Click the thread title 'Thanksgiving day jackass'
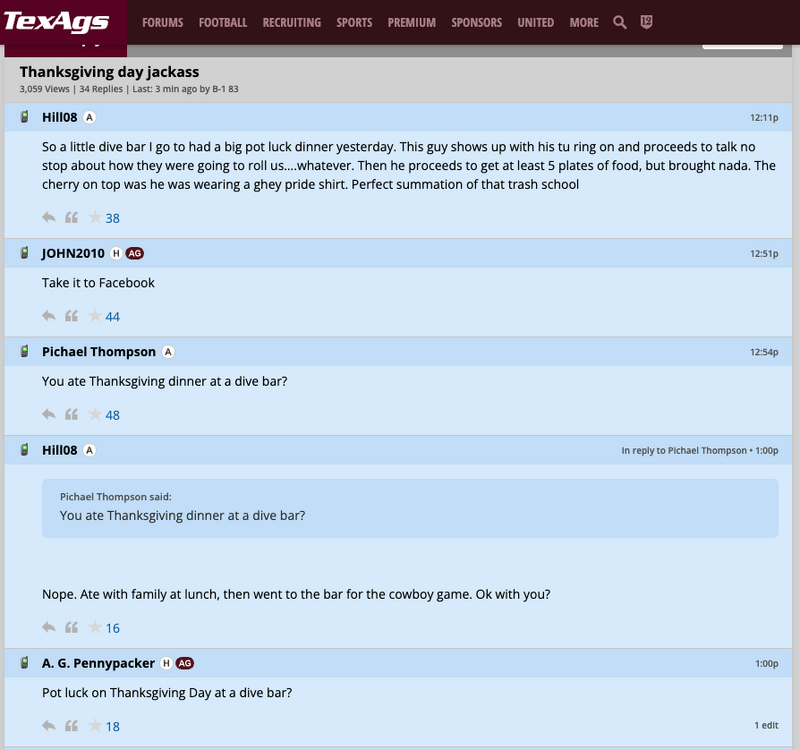 pyautogui.click(x=108, y=71)
